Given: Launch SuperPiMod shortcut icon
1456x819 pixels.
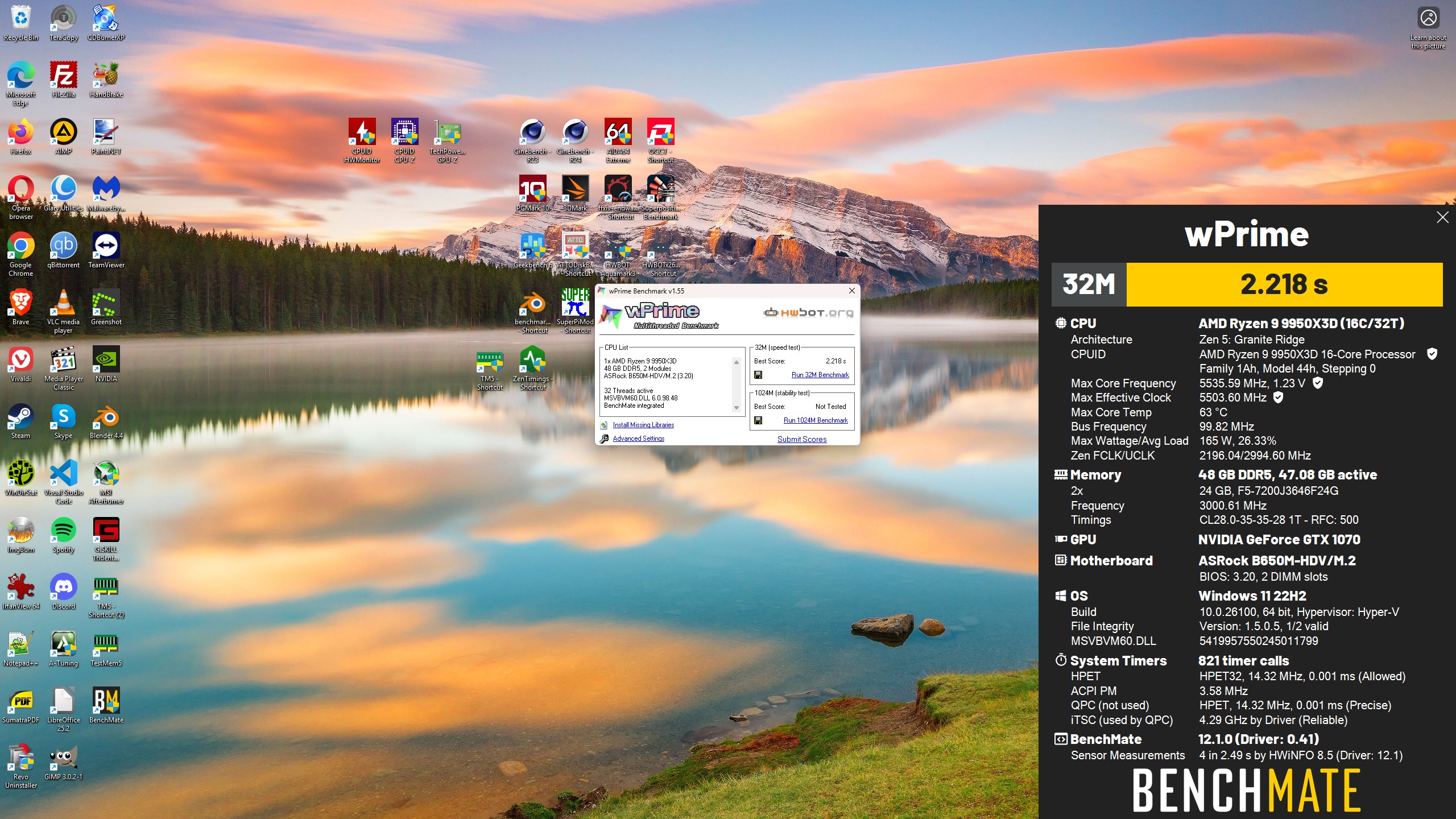Looking at the screenshot, I should [575, 311].
